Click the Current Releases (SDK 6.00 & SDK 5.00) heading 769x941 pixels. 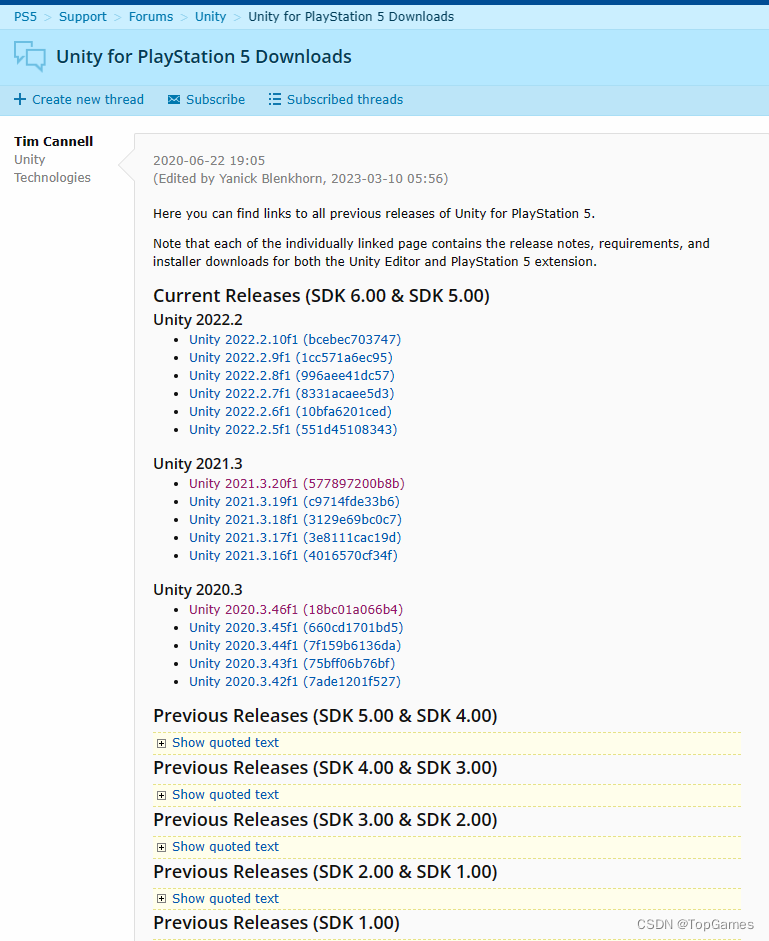321,296
